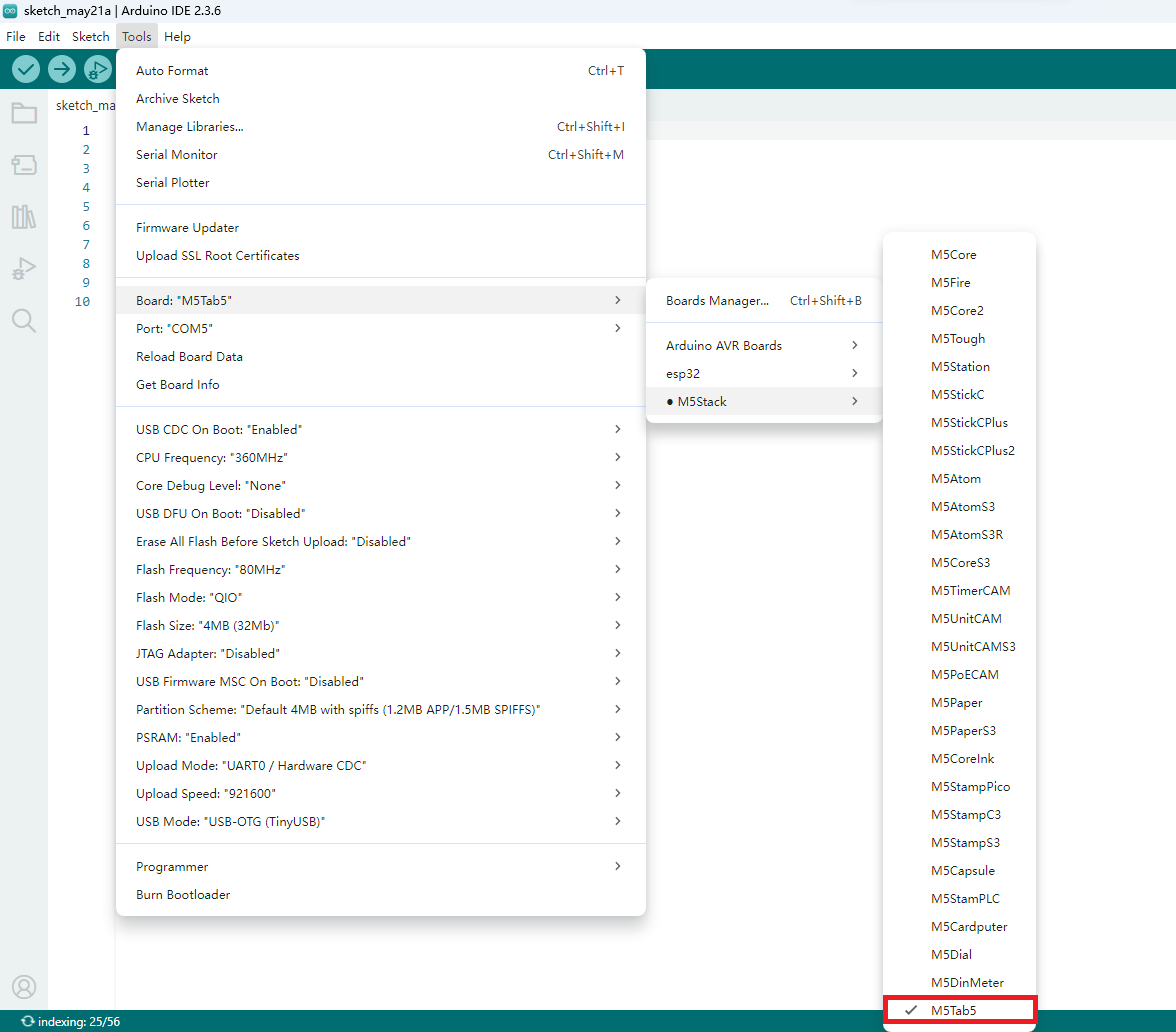
Task: Expand the M5Stack boards submenu
Action: (x=764, y=401)
